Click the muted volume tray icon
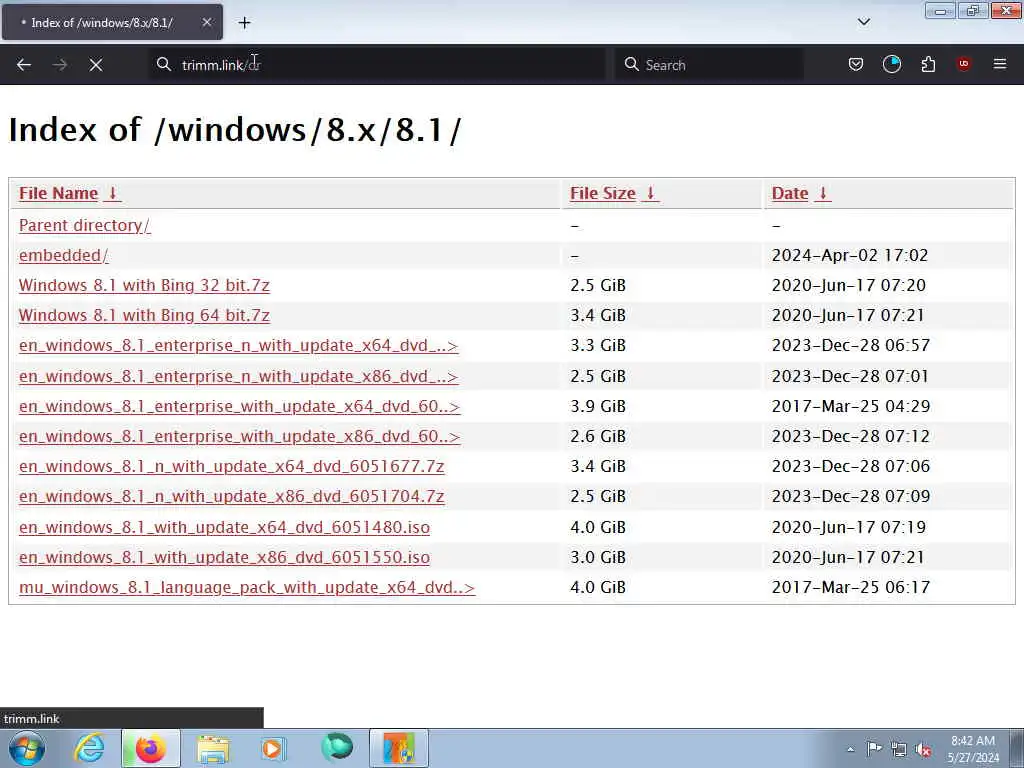Viewport: 1024px width, 768px height. (x=923, y=749)
